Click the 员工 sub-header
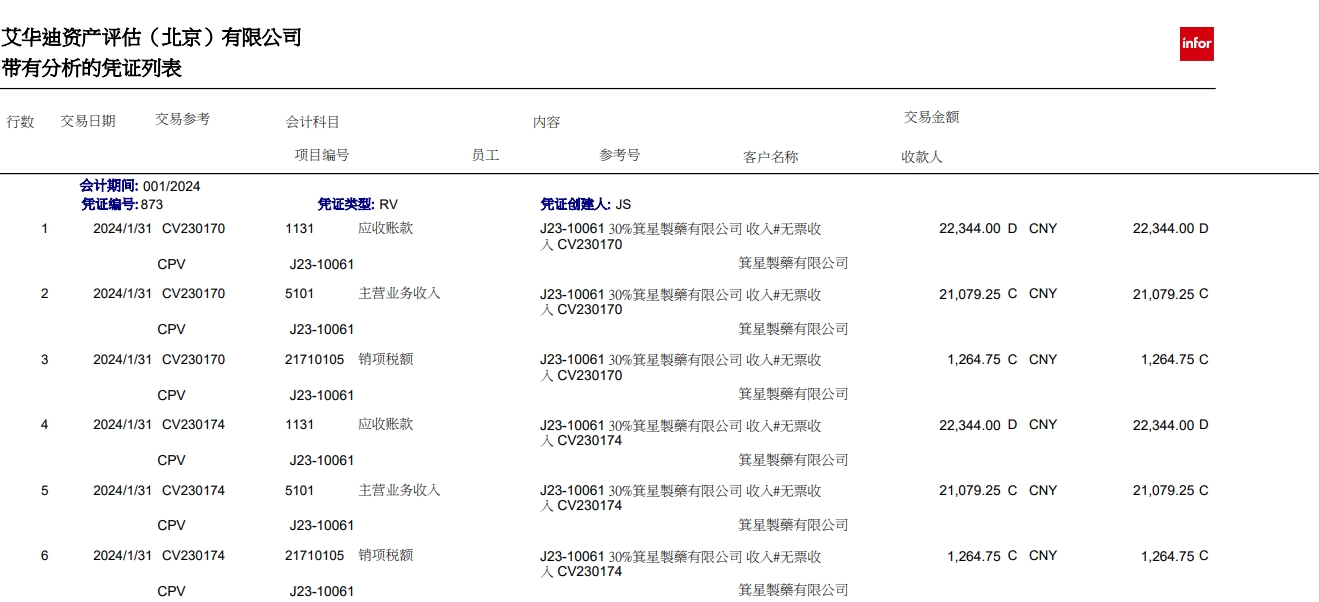Screen dimensions: 1320x602 click(485, 155)
